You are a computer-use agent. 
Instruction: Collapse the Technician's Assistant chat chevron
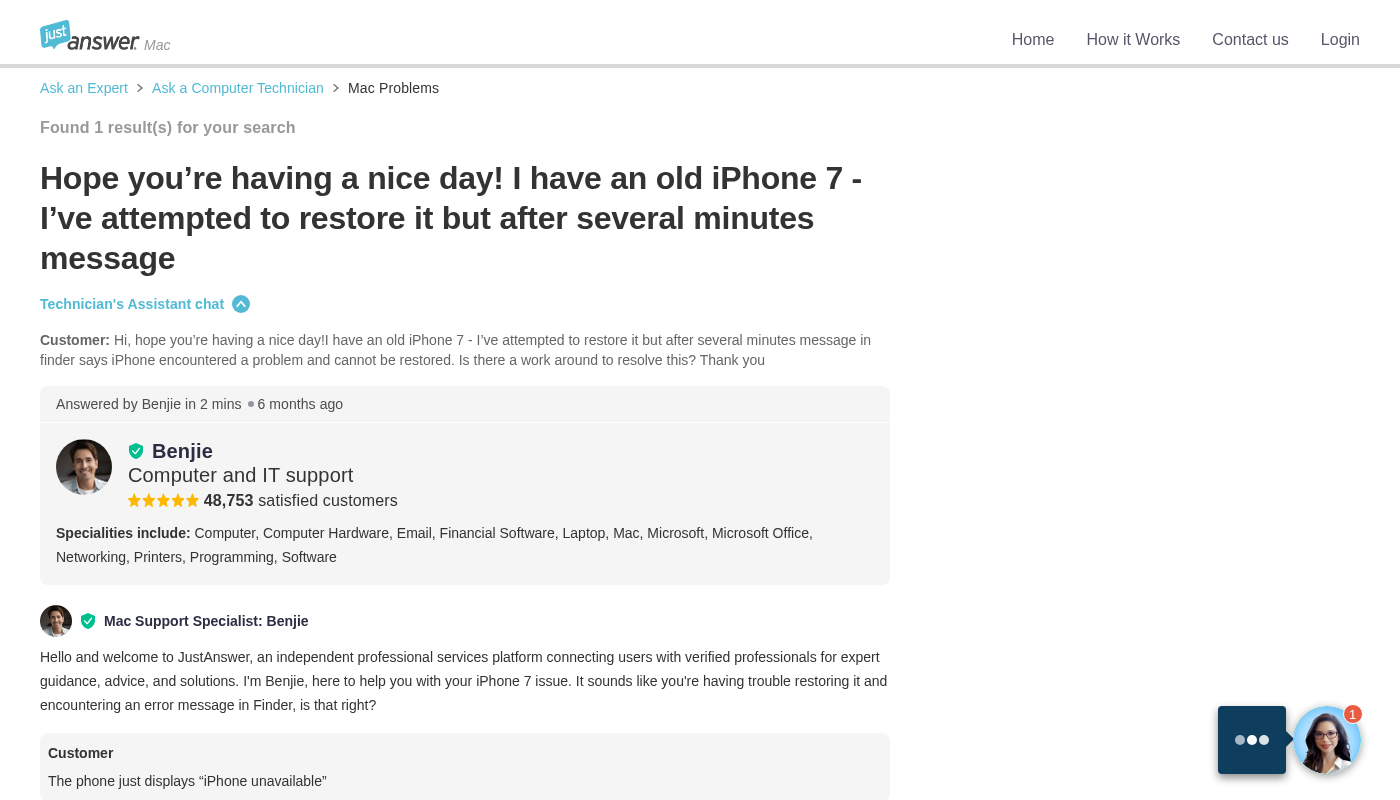pos(241,304)
